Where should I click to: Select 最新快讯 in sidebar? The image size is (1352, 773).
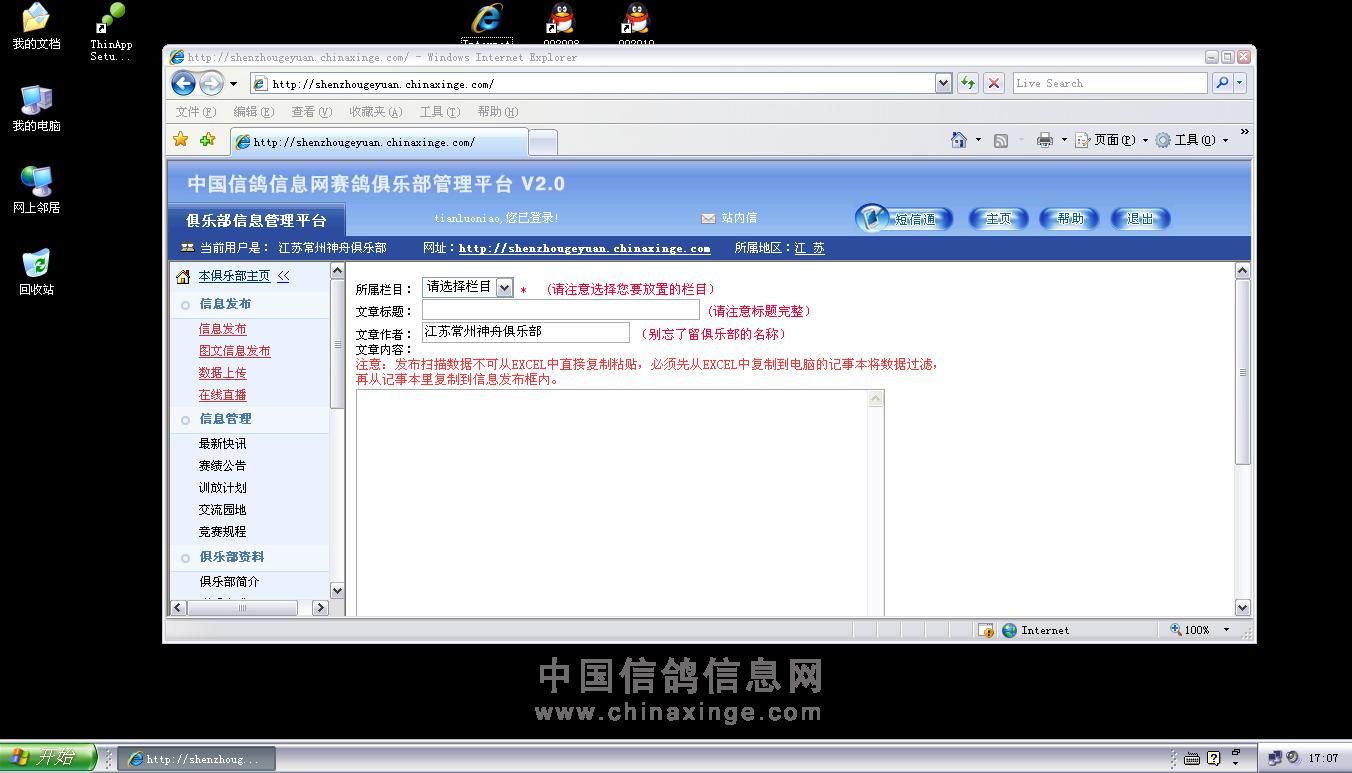click(x=222, y=444)
